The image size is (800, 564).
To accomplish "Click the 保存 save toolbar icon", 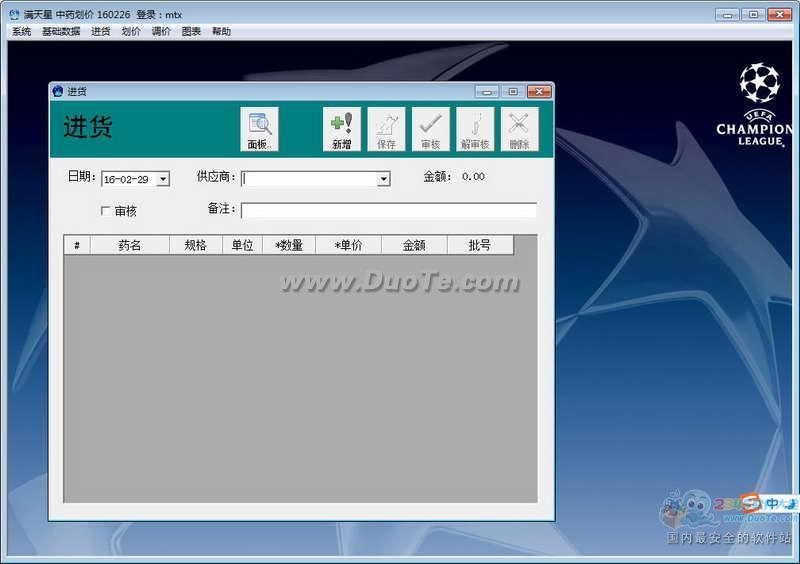I will click(x=386, y=129).
